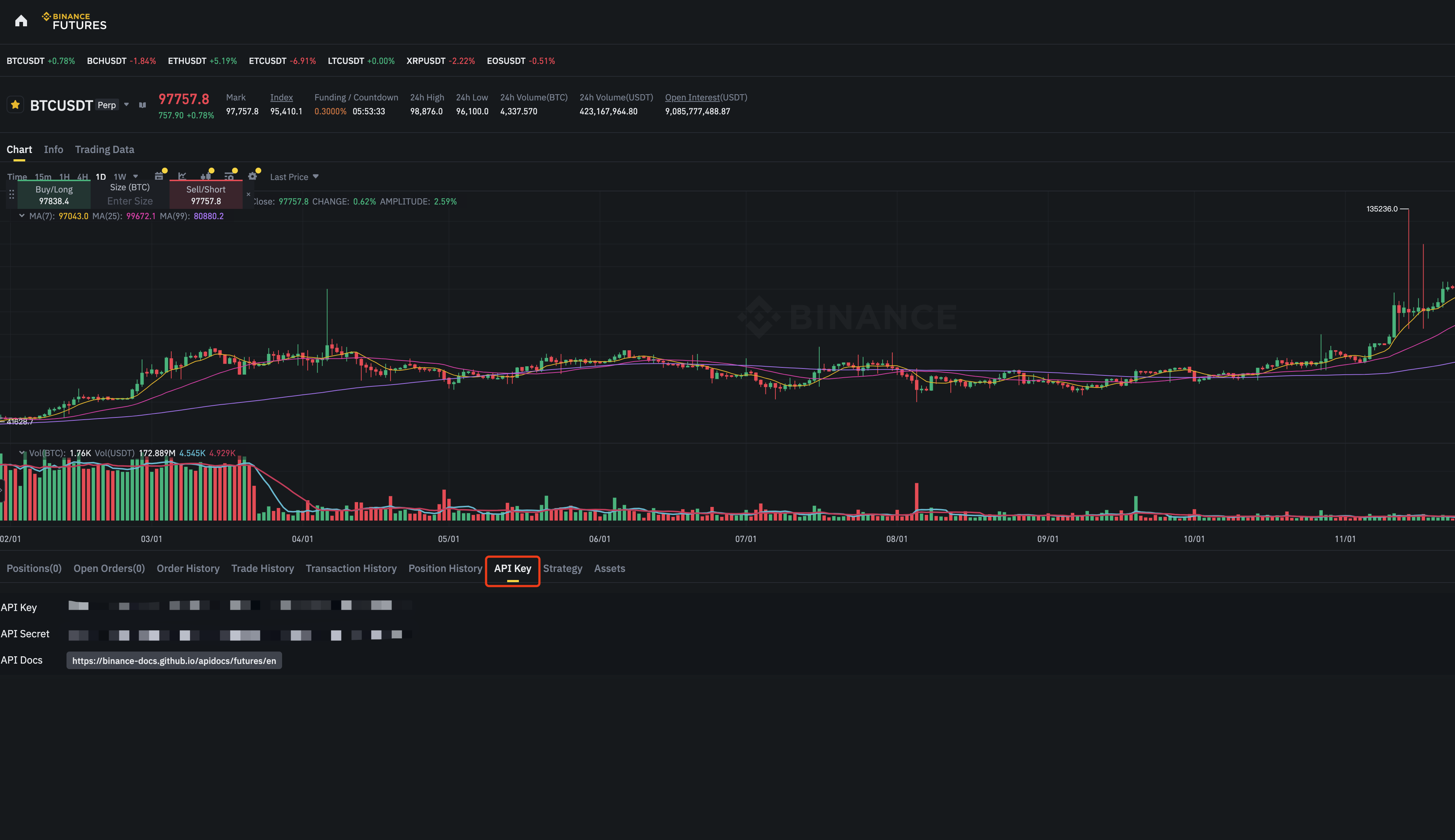The height and width of the screenshot is (840, 1455).
Task: Click the blurred API Secret value
Action: [240, 635]
